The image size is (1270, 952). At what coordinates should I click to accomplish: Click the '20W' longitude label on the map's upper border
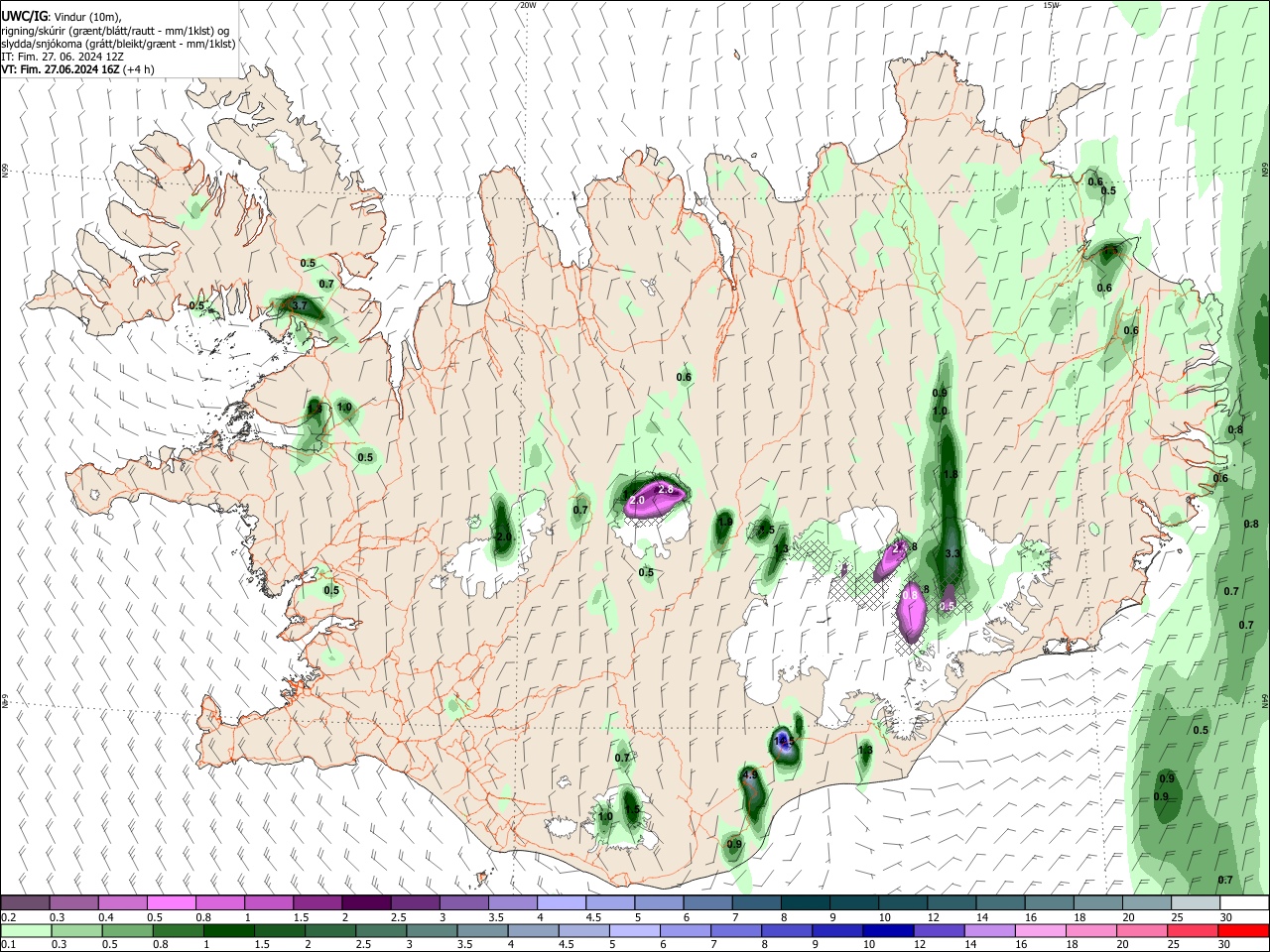click(x=527, y=5)
